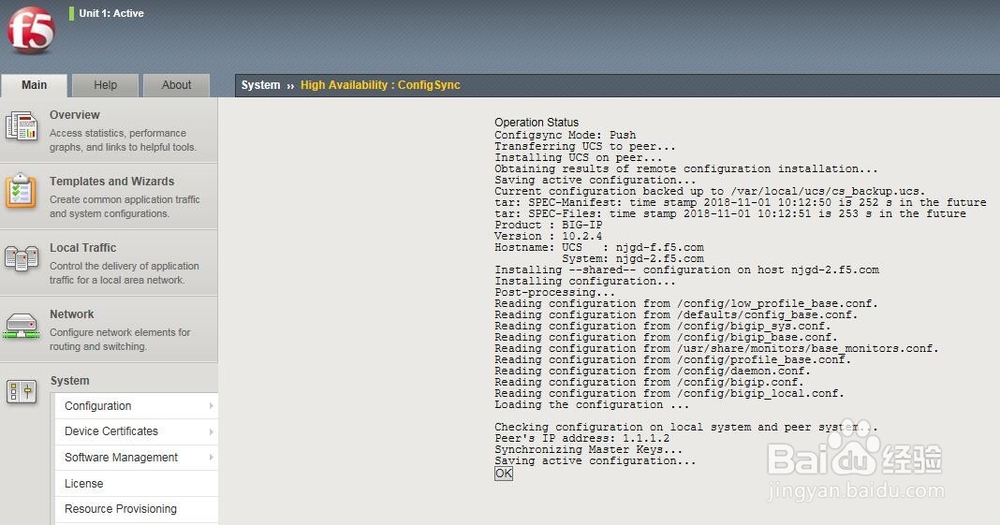Open the Network device icon
Viewport: 1000px width, 525px height.
point(21,325)
